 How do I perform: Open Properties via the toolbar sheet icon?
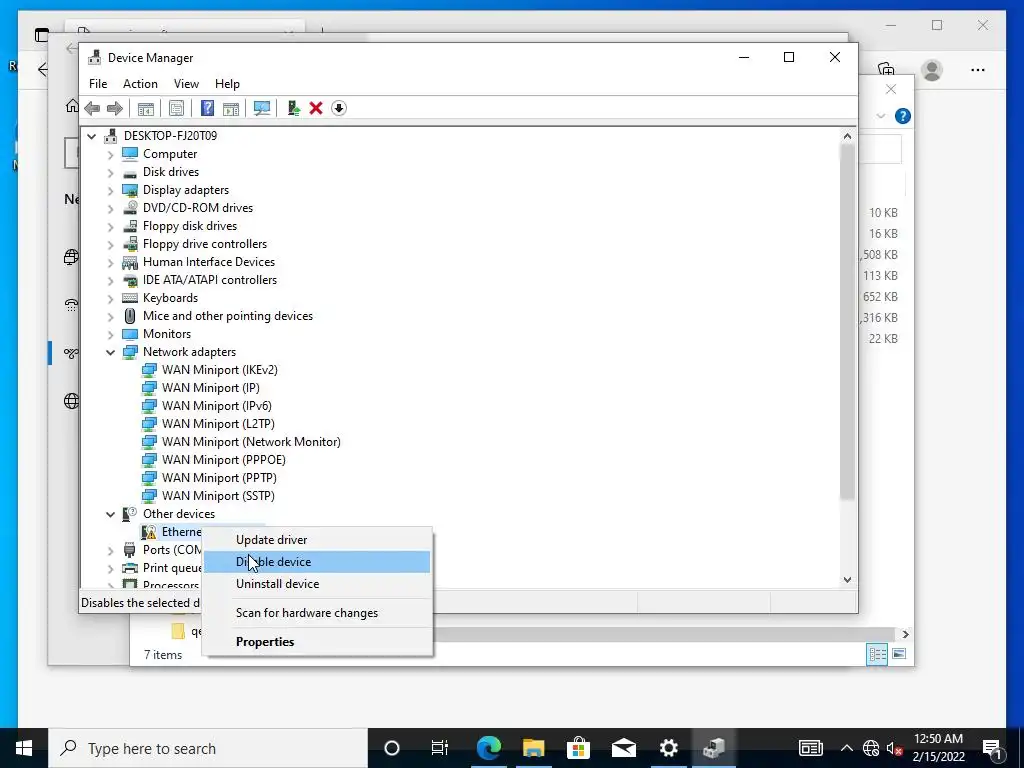[176, 108]
